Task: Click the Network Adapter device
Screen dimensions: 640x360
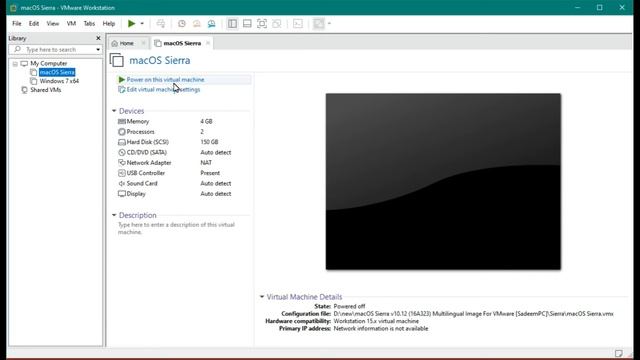Action: tap(183, 162)
